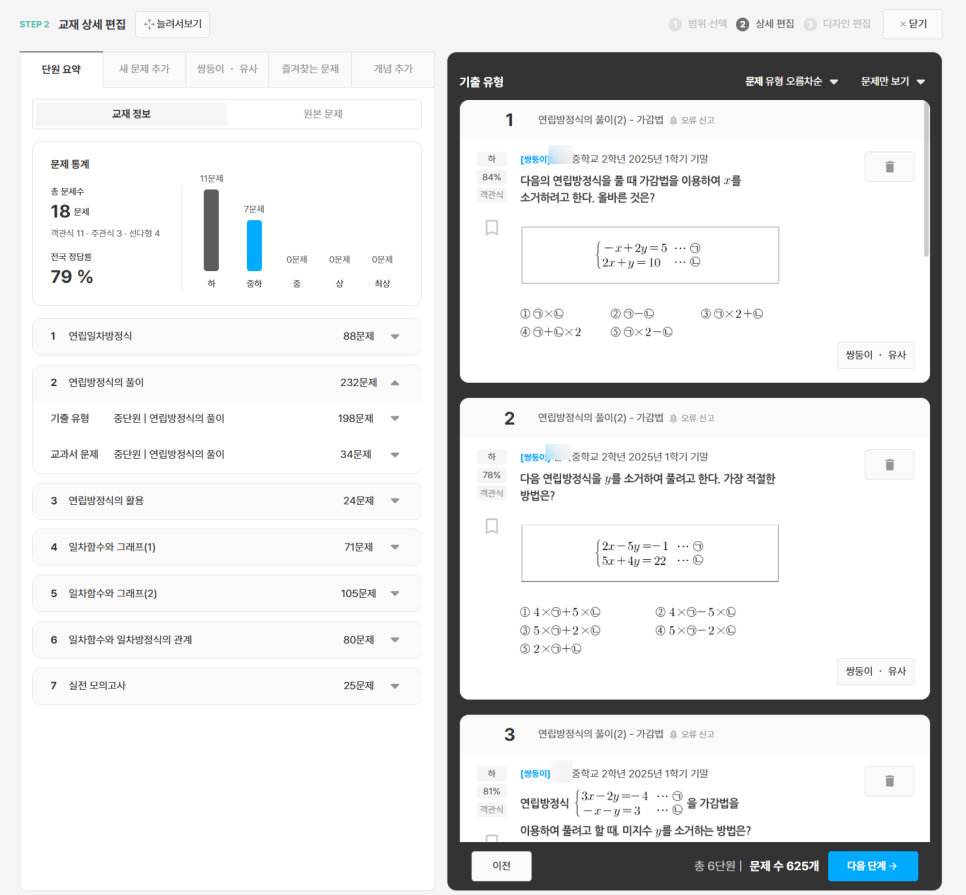The width and height of the screenshot is (966, 895).
Task: Open the 즐겨찾는 문제 tab
Action: click(x=310, y=69)
